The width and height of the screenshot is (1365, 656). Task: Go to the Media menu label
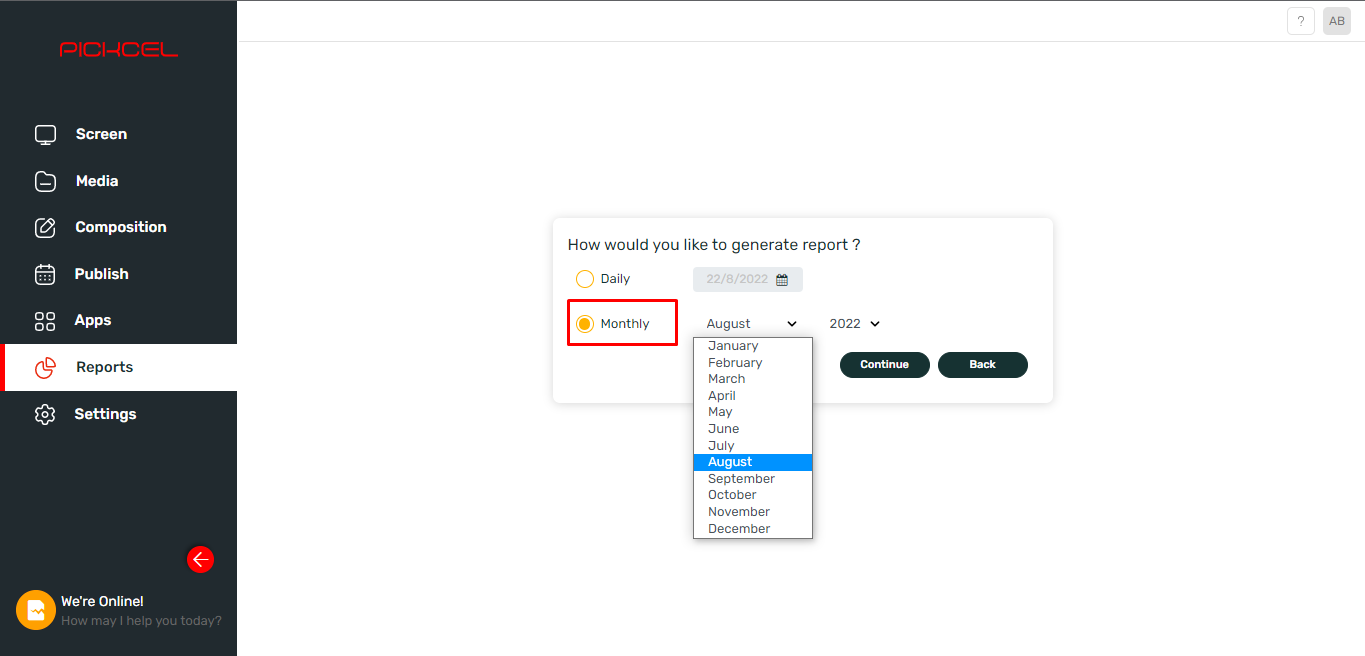tap(97, 181)
